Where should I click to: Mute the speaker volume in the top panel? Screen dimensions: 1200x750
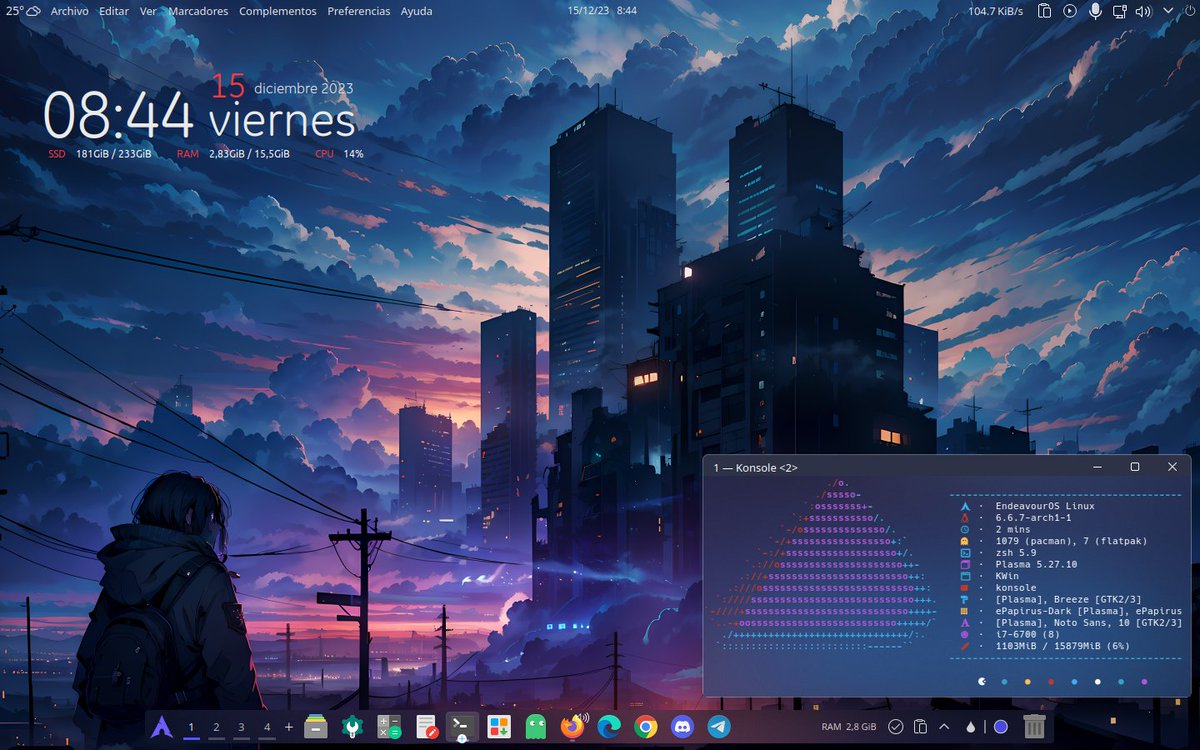pyautogui.click(x=1142, y=11)
